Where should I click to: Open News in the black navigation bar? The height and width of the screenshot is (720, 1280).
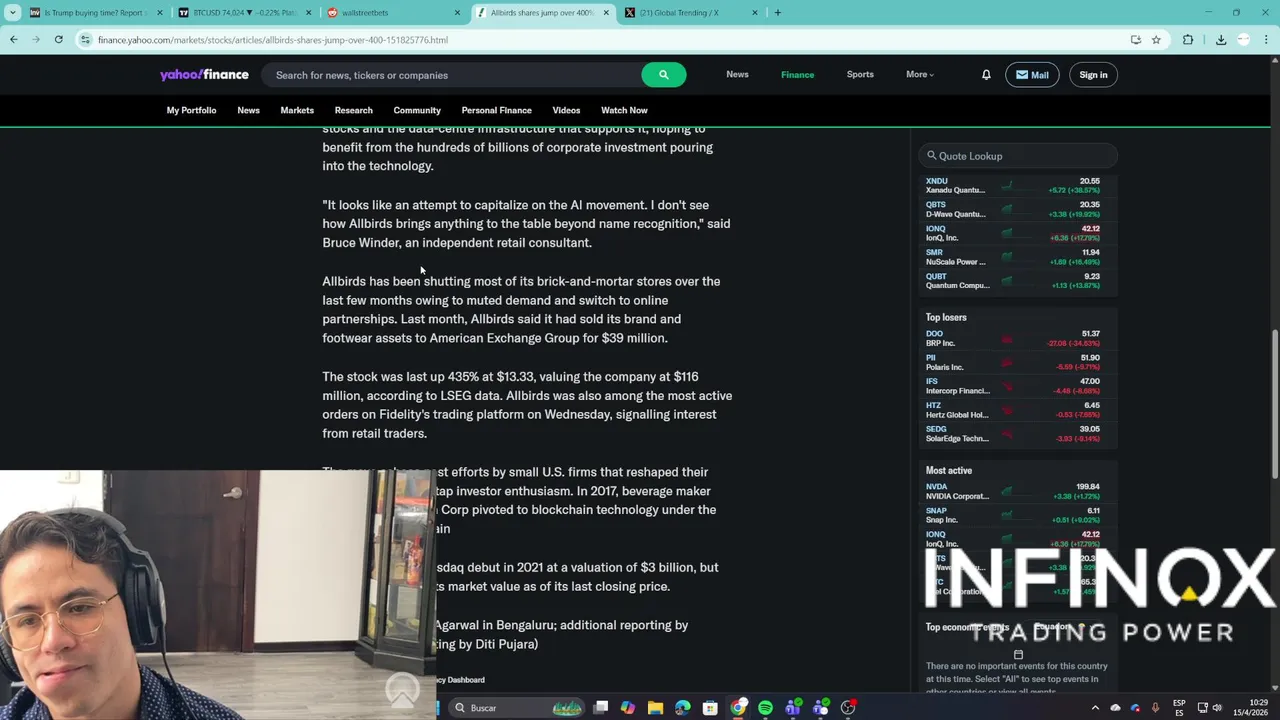pos(248,110)
